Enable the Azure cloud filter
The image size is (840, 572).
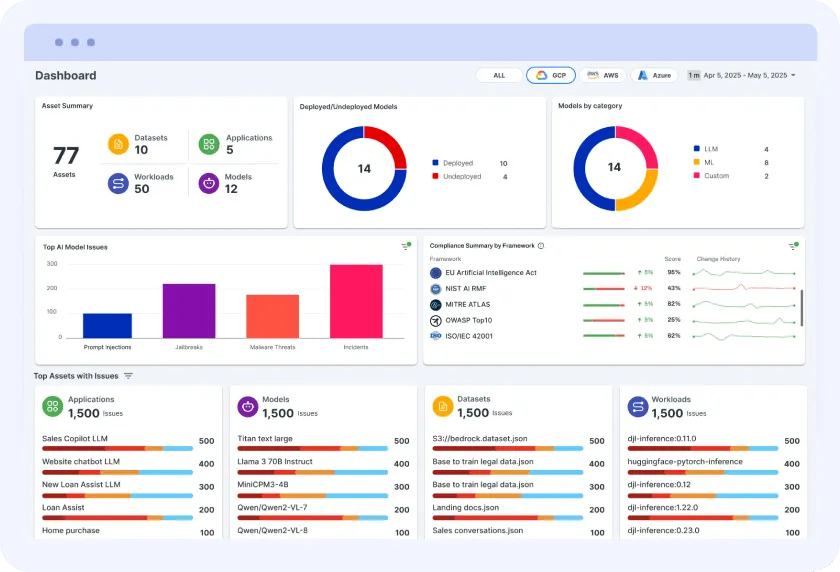point(655,75)
